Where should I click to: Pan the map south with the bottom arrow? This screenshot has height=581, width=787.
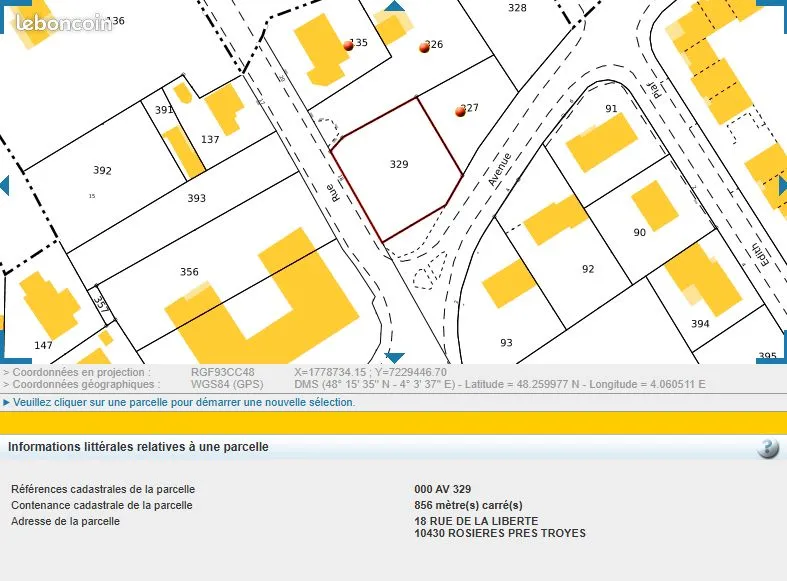pyautogui.click(x=395, y=357)
